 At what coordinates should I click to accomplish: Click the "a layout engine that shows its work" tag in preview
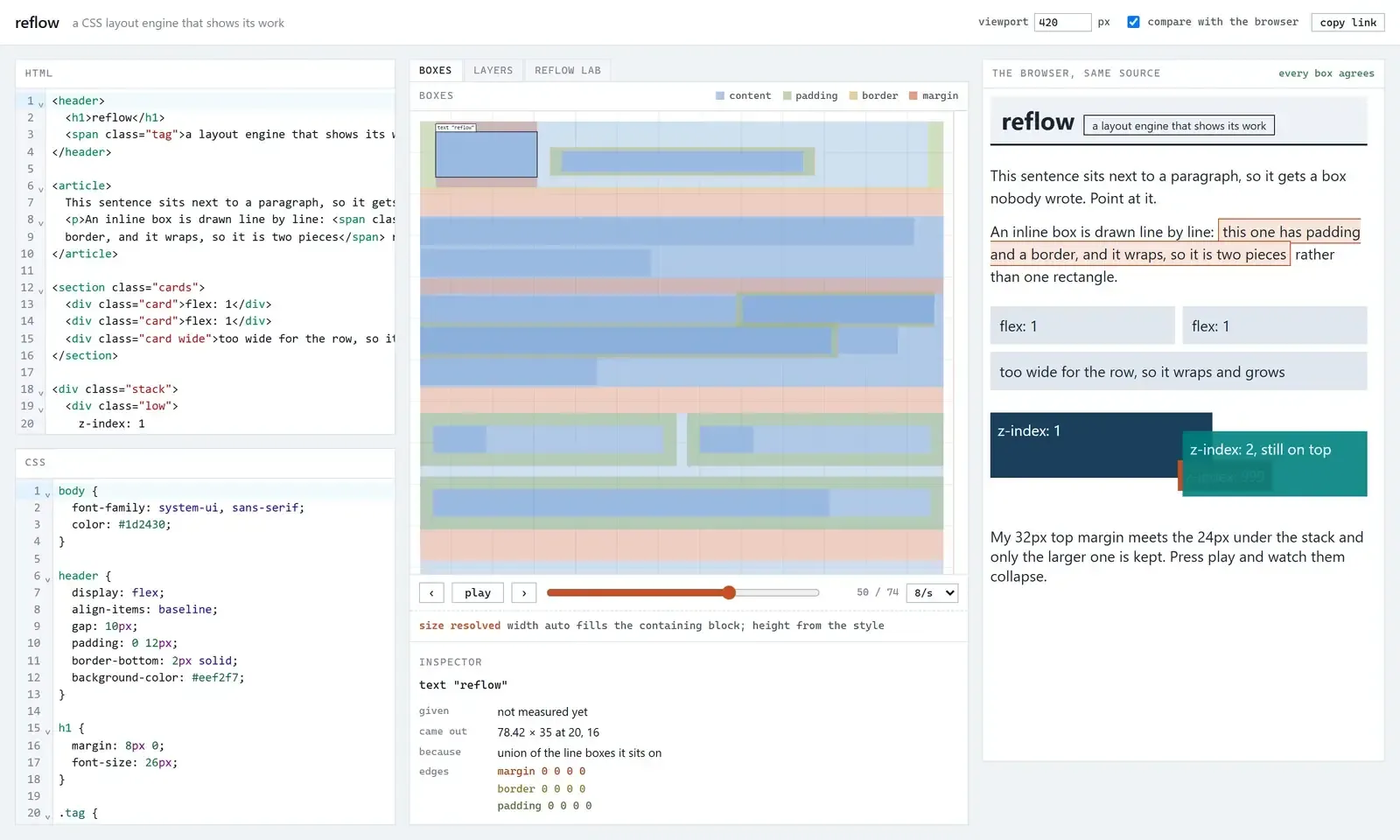click(1179, 125)
